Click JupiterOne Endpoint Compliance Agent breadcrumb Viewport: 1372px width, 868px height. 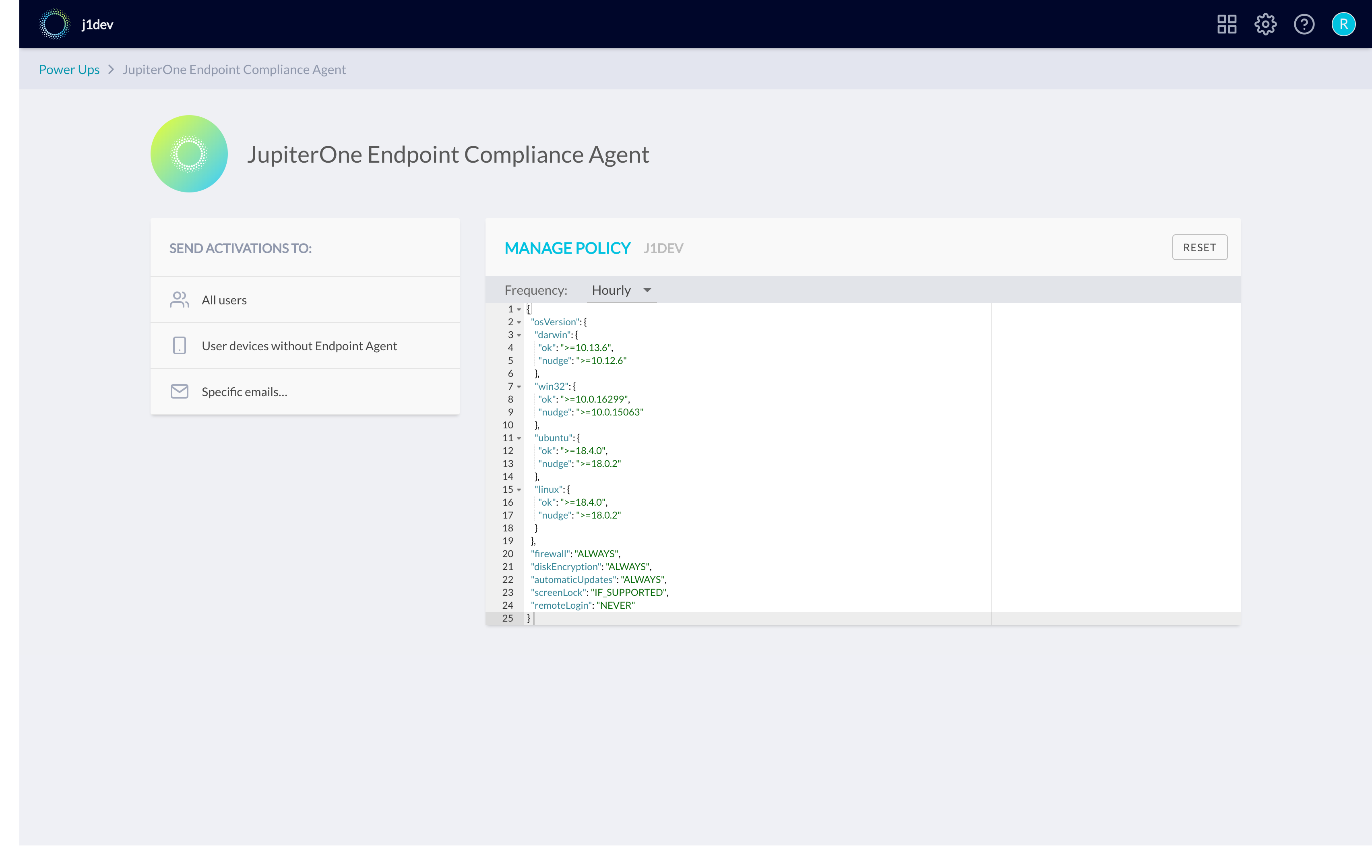click(x=234, y=70)
